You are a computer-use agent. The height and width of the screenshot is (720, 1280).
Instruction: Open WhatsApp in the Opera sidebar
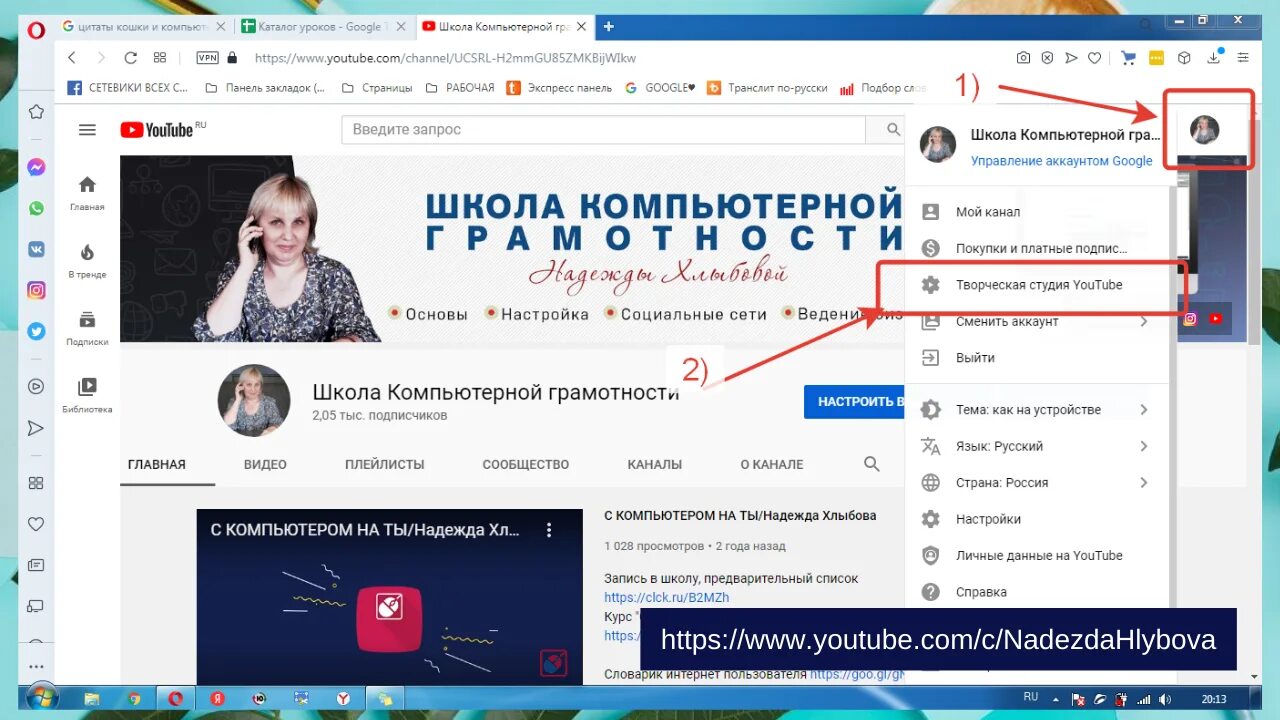[36, 208]
